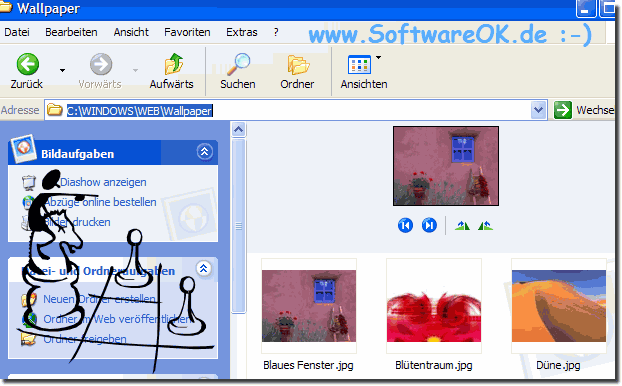Select the Blütentraum.jpg thumbnail
Viewport: 622px width, 386px height.
pos(434,306)
